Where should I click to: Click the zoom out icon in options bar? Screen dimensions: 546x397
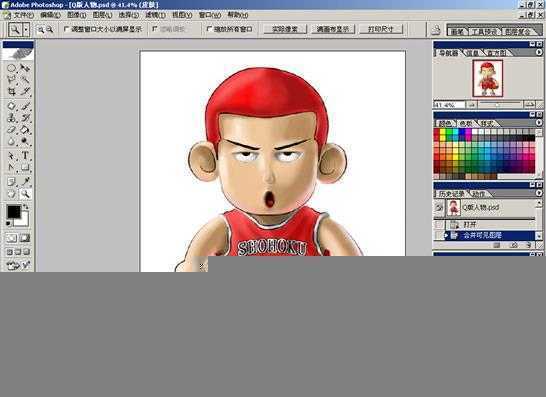50,30
